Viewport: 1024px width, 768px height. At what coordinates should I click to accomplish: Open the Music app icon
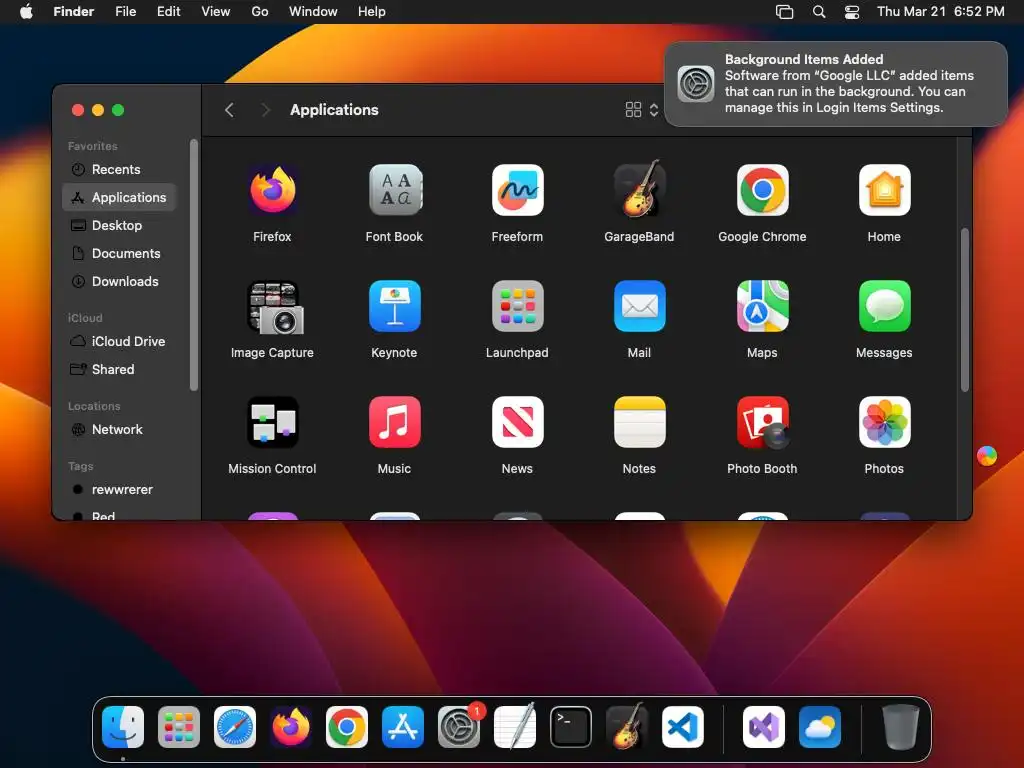(394, 423)
